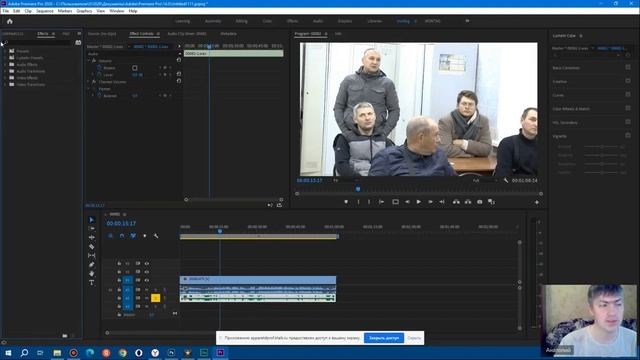Select the Pen tool
This screenshot has height=360, width=640.
point(91,264)
